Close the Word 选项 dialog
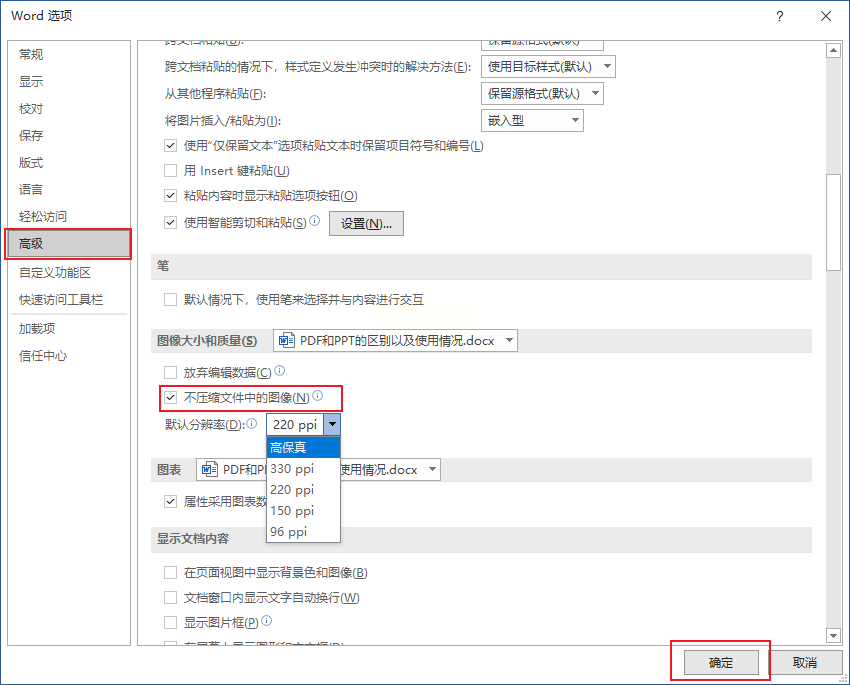This screenshot has width=850, height=685. (x=826, y=16)
